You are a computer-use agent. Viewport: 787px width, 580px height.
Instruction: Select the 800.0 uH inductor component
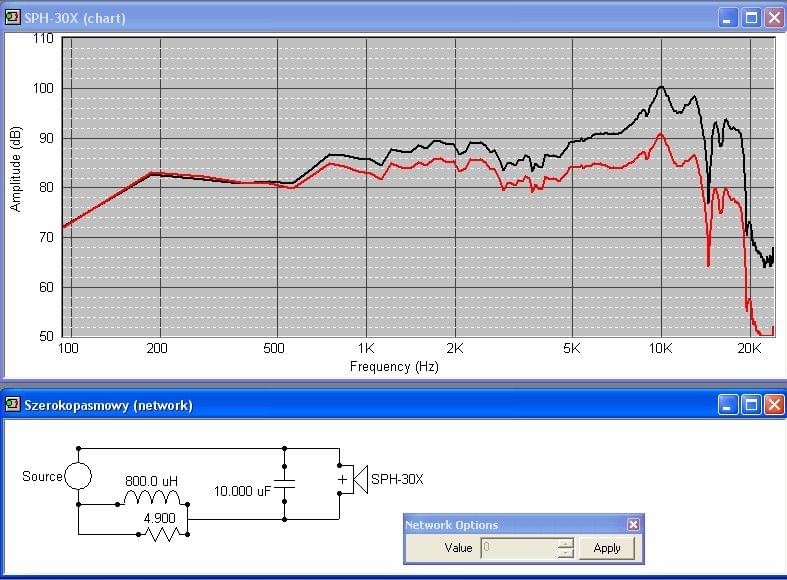(x=153, y=498)
